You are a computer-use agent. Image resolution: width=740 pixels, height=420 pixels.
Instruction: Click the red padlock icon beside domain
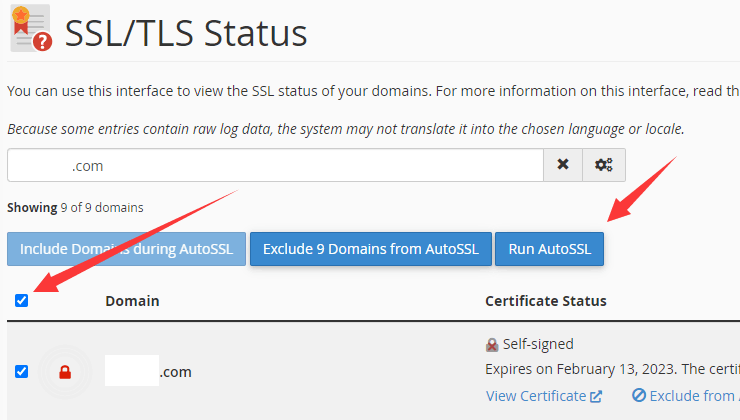coord(65,372)
